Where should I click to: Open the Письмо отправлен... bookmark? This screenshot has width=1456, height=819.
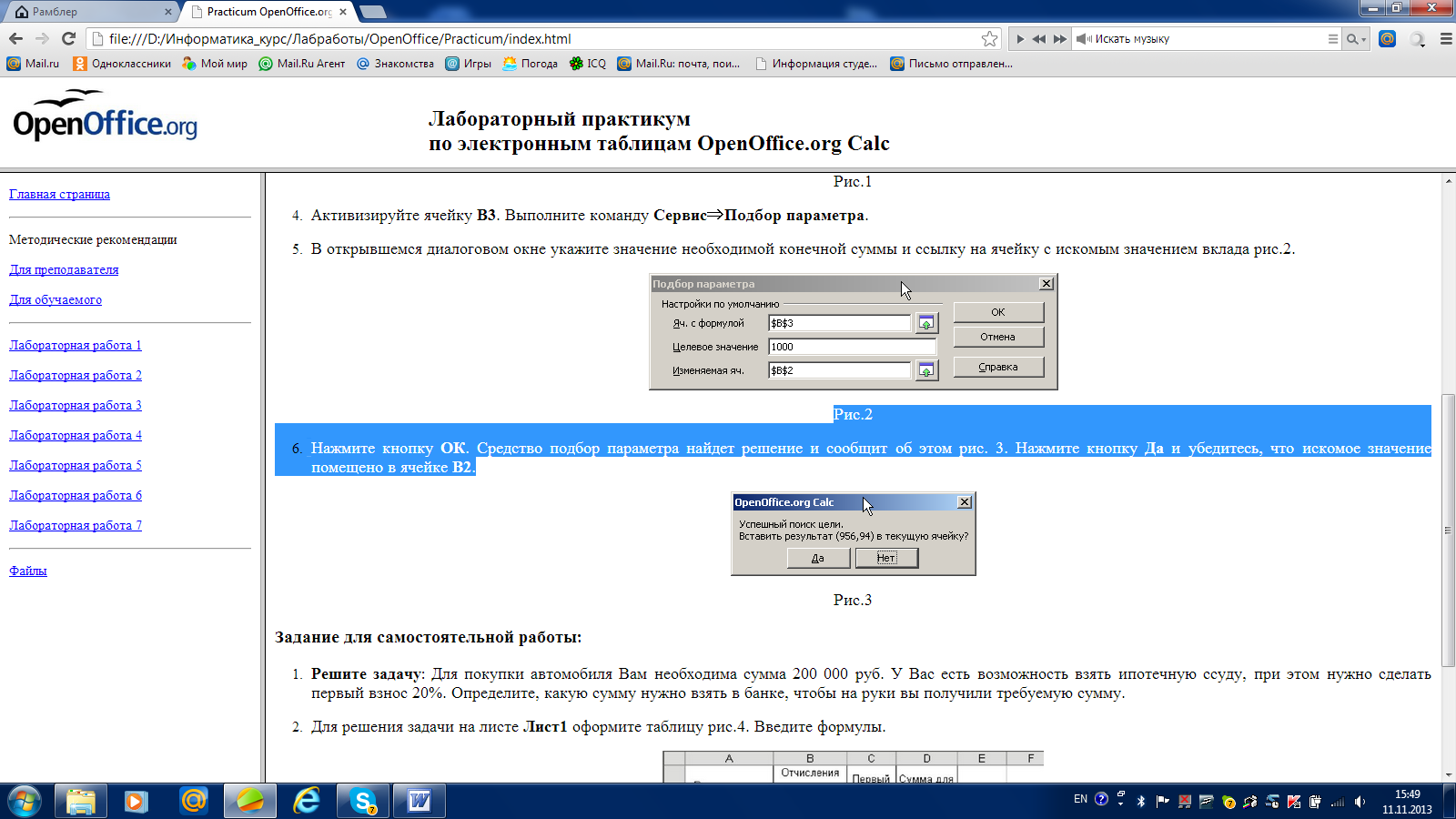click(951, 64)
